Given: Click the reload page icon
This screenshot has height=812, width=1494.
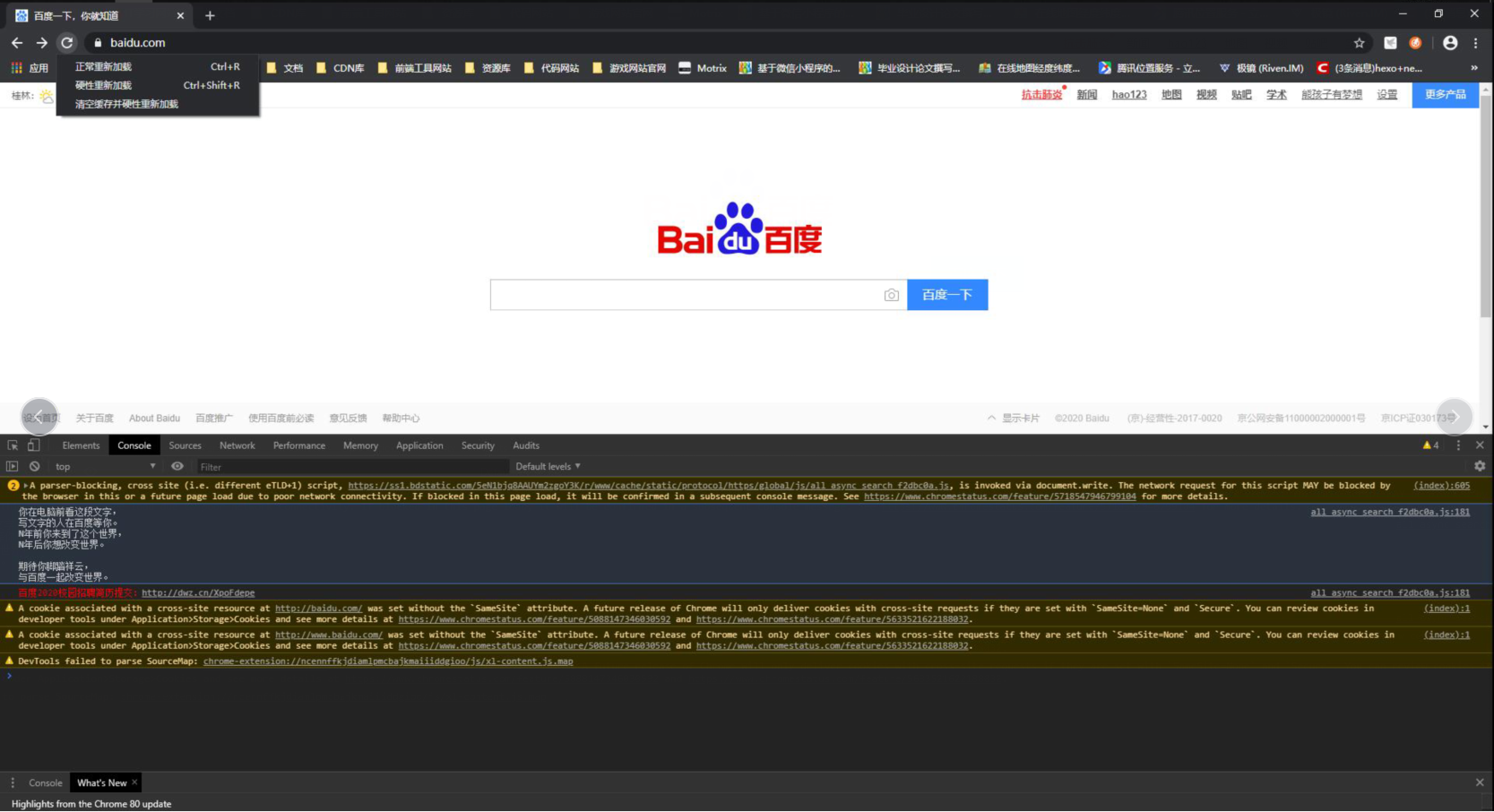Looking at the screenshot, I should point(66,42).
